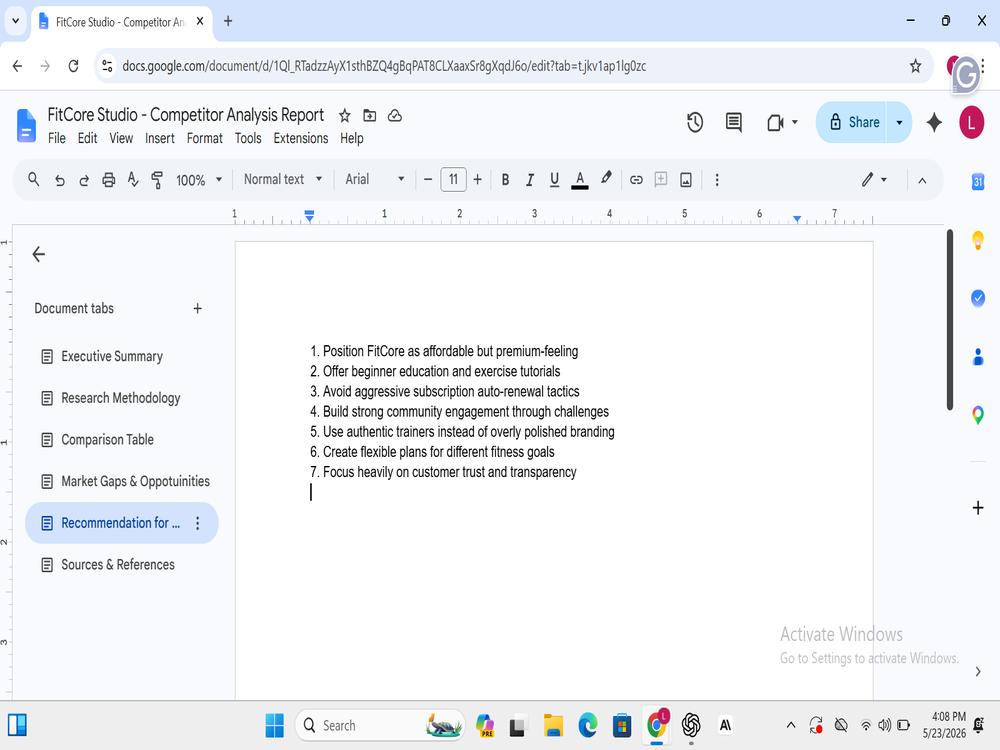This screenshot has height=750, width=1000.
Task: Open the Tools menu
Action: [x=248, y=138]
